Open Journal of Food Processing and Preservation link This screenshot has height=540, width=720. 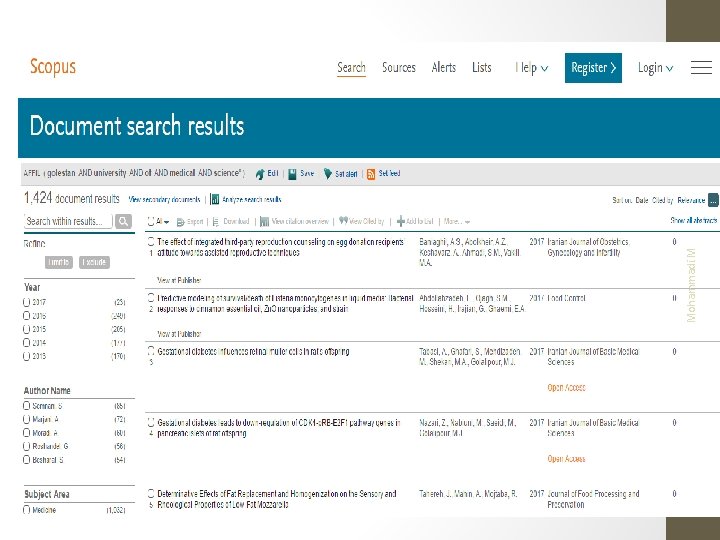point(593,499)
